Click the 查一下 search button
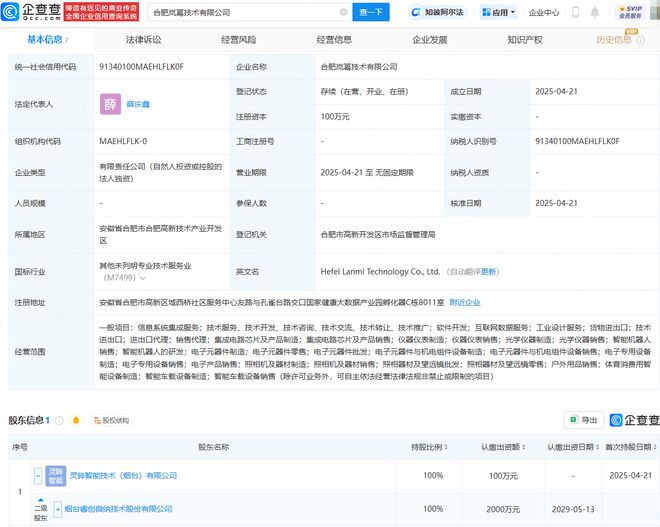Screen dimensions: 660x527 pyautogui.click(x=371, y=12)
